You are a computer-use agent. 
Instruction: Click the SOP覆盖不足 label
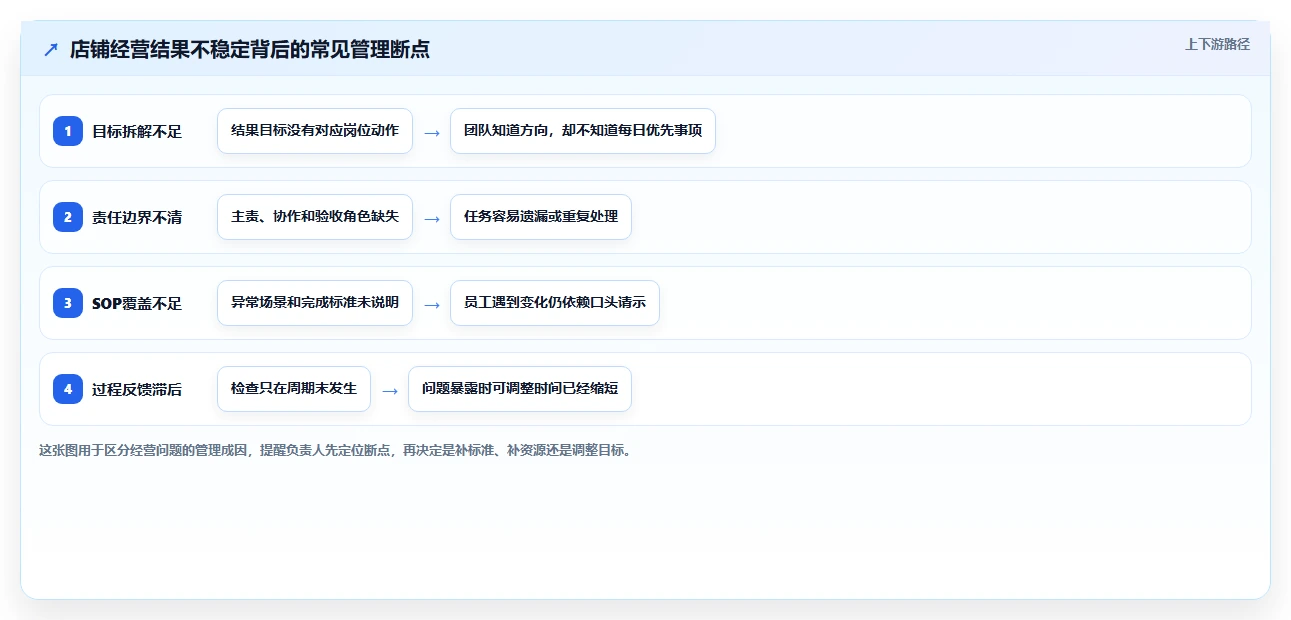point(137,303)
